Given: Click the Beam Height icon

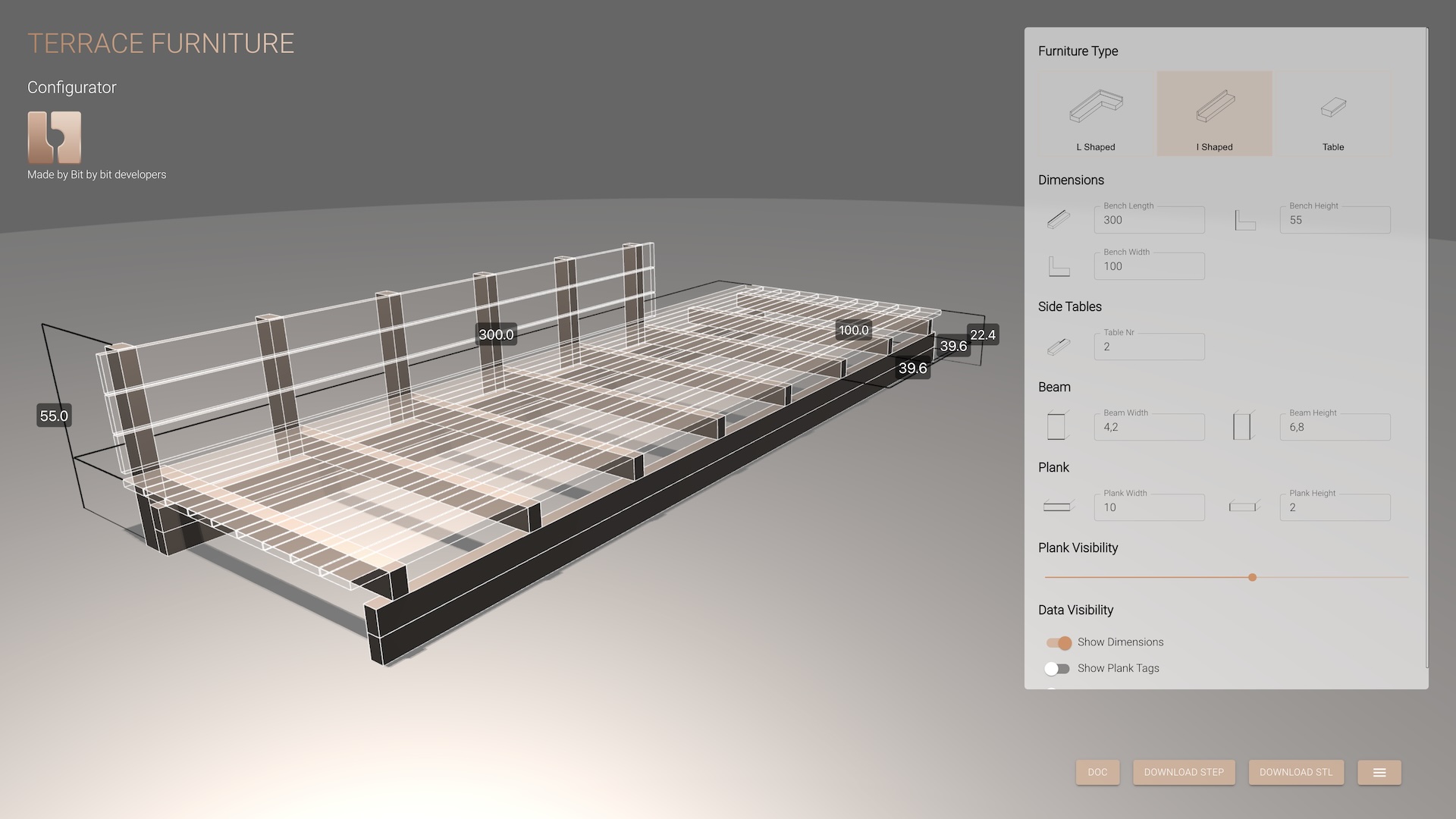Looking at the screenshot, I should 1244,426.
